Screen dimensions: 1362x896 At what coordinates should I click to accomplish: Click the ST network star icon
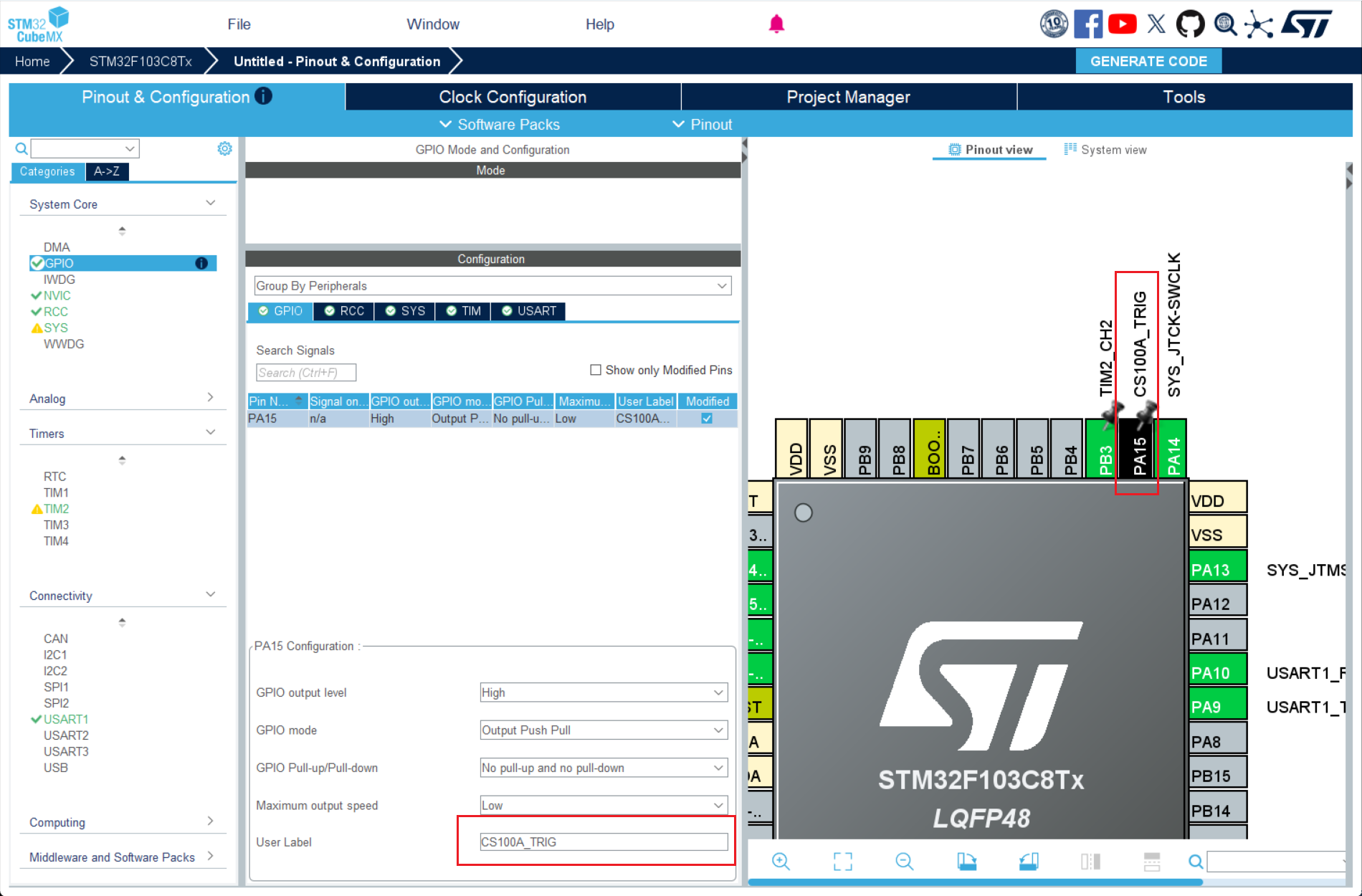point(1259,24)
